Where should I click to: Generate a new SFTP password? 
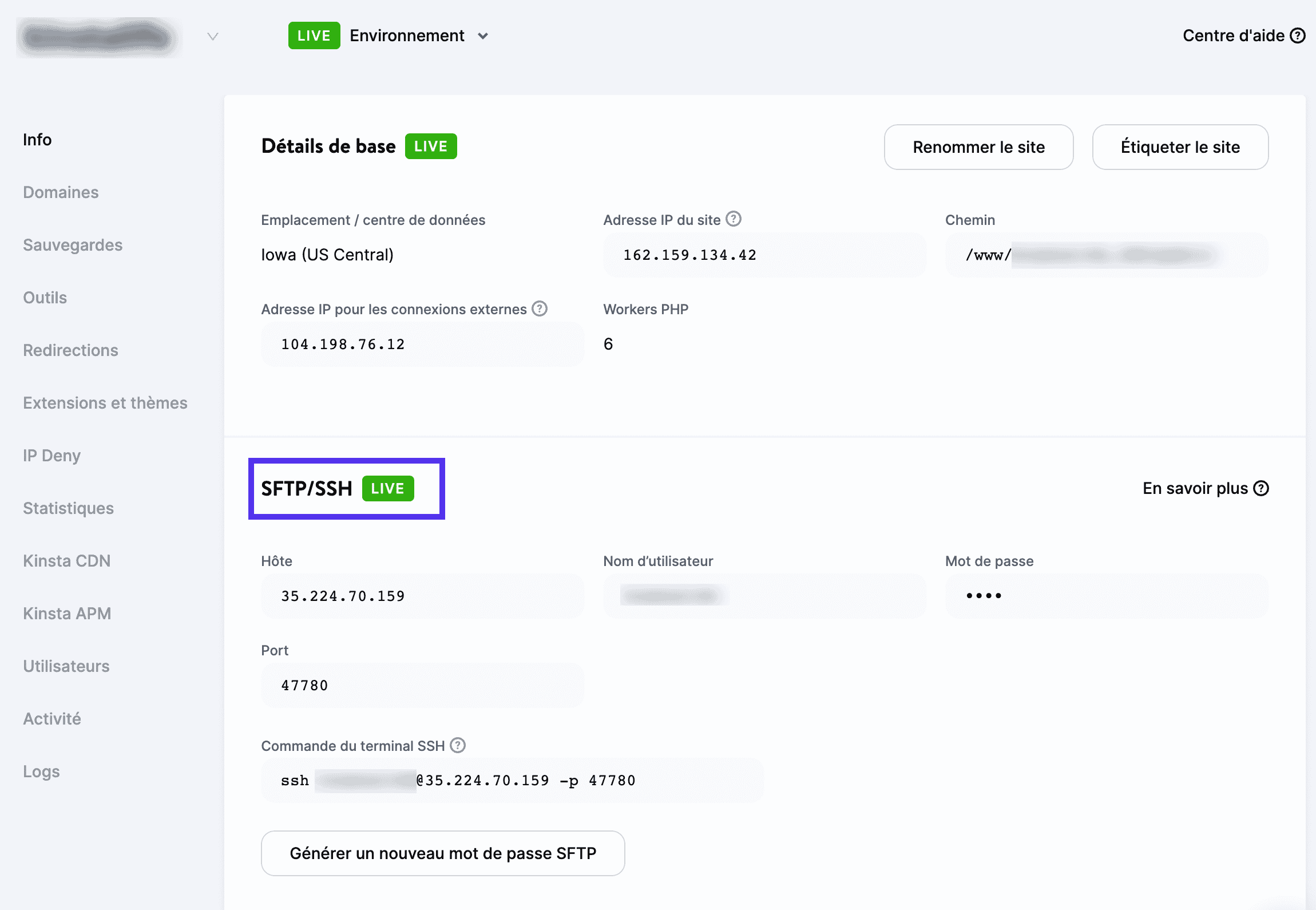coord(443,853)
